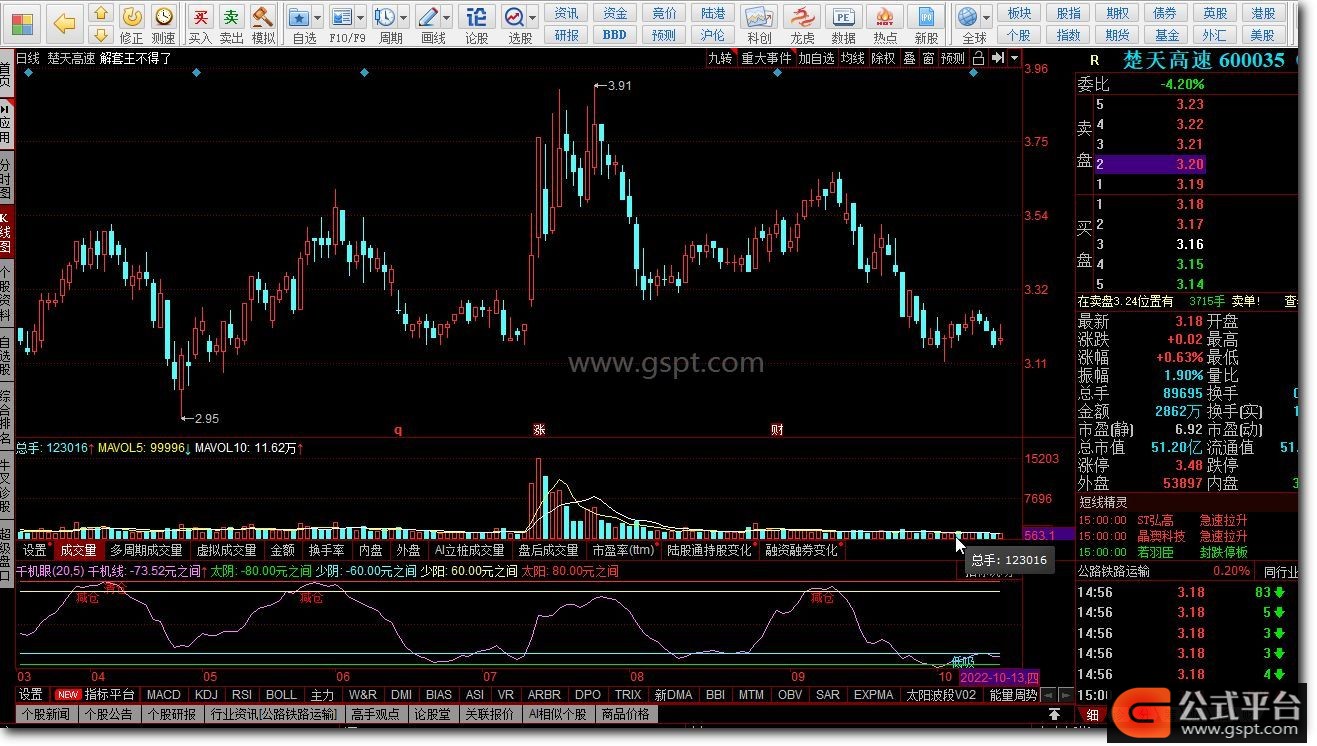This screenshot has height=746, width=1317.
Task: Open K线图 in the left sidebar
Action: [6, 231]
